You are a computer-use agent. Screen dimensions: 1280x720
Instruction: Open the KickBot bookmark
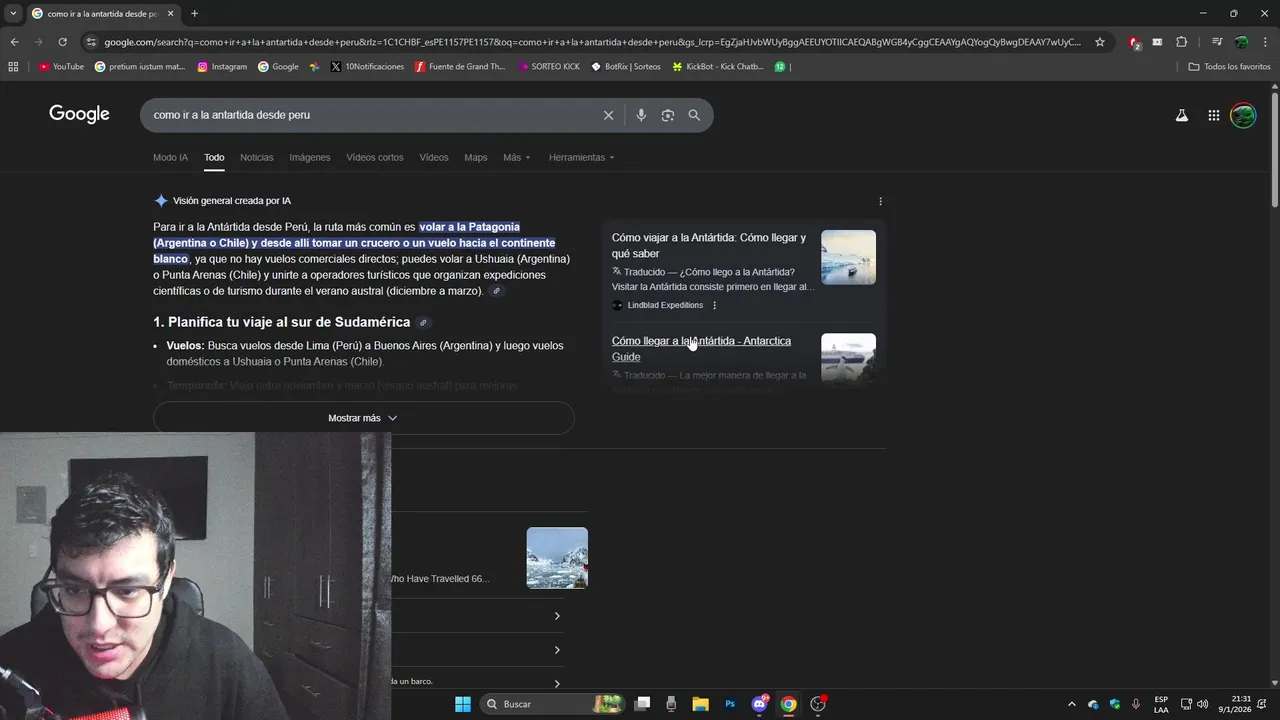718,67
